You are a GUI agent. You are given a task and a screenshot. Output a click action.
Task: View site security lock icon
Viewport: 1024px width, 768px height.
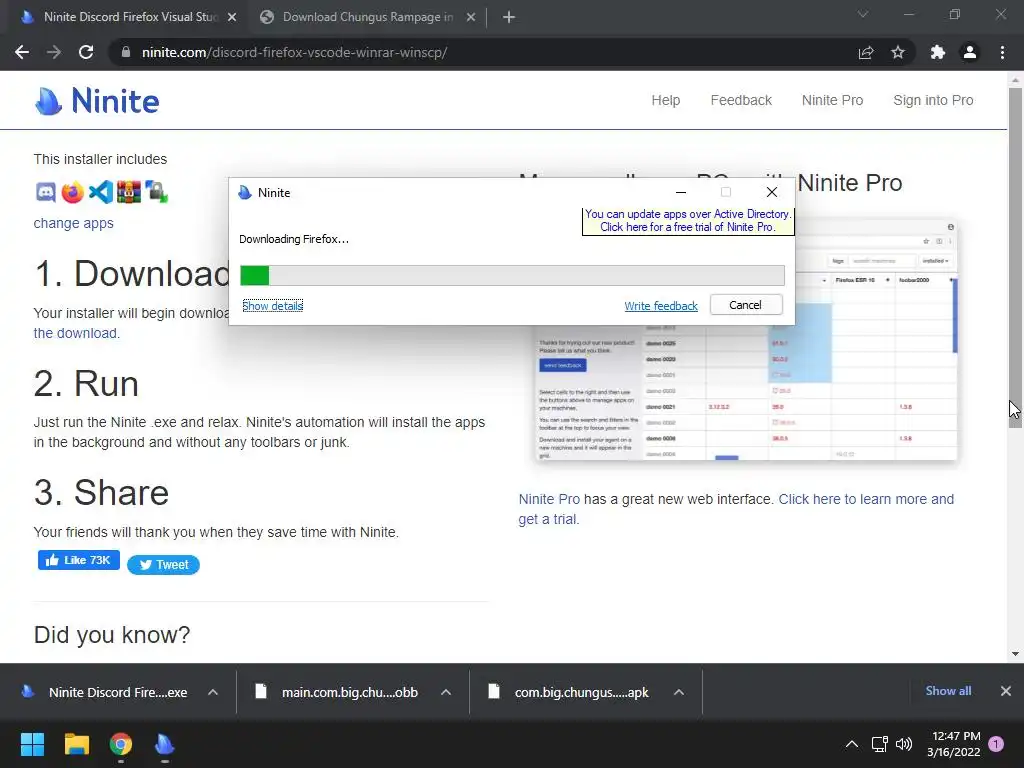pyautogui.click(x=126, y=52)
